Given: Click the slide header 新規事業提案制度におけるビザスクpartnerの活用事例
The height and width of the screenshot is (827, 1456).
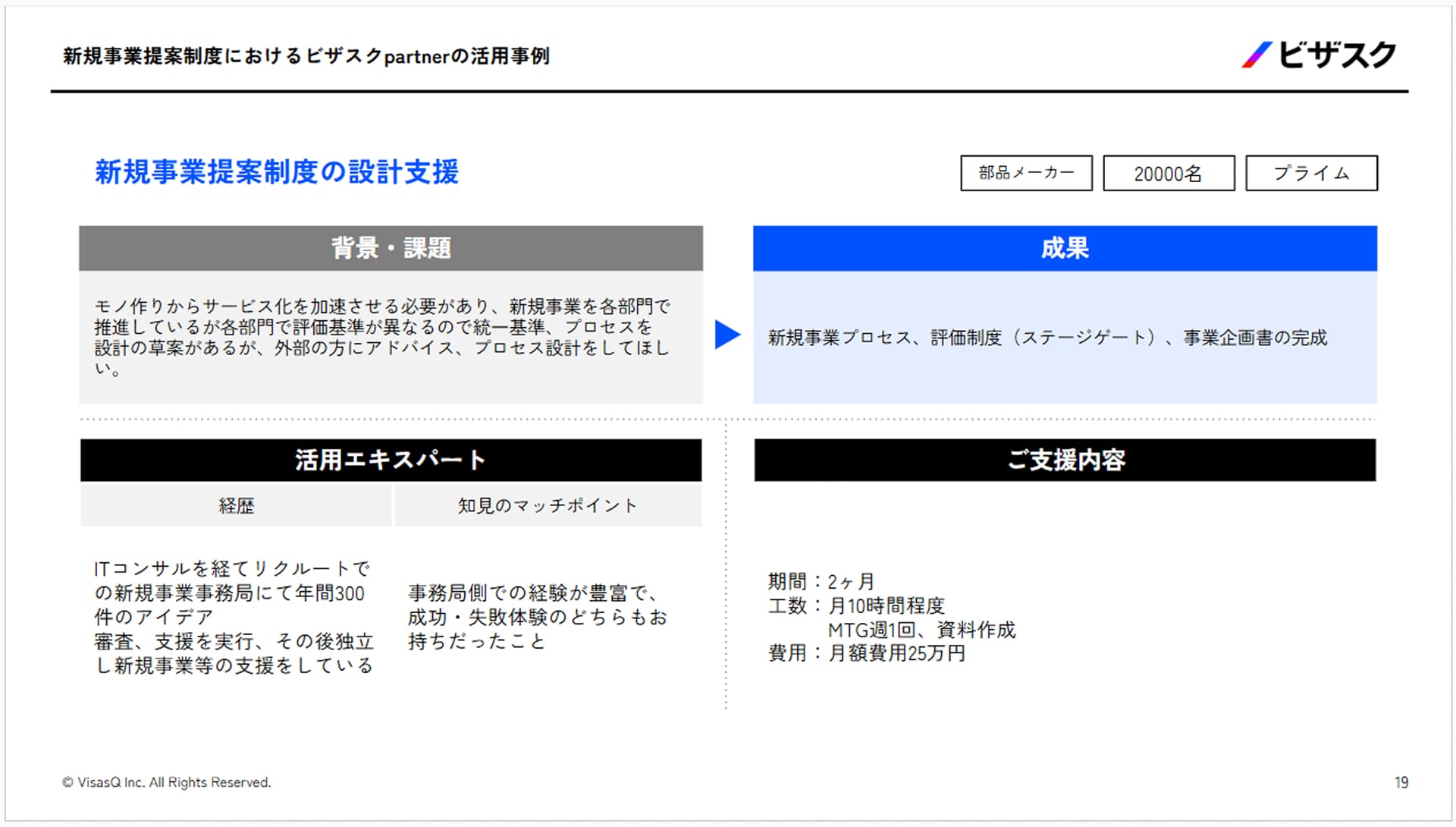Looking at the screenshot, I should tap(306, 56).
